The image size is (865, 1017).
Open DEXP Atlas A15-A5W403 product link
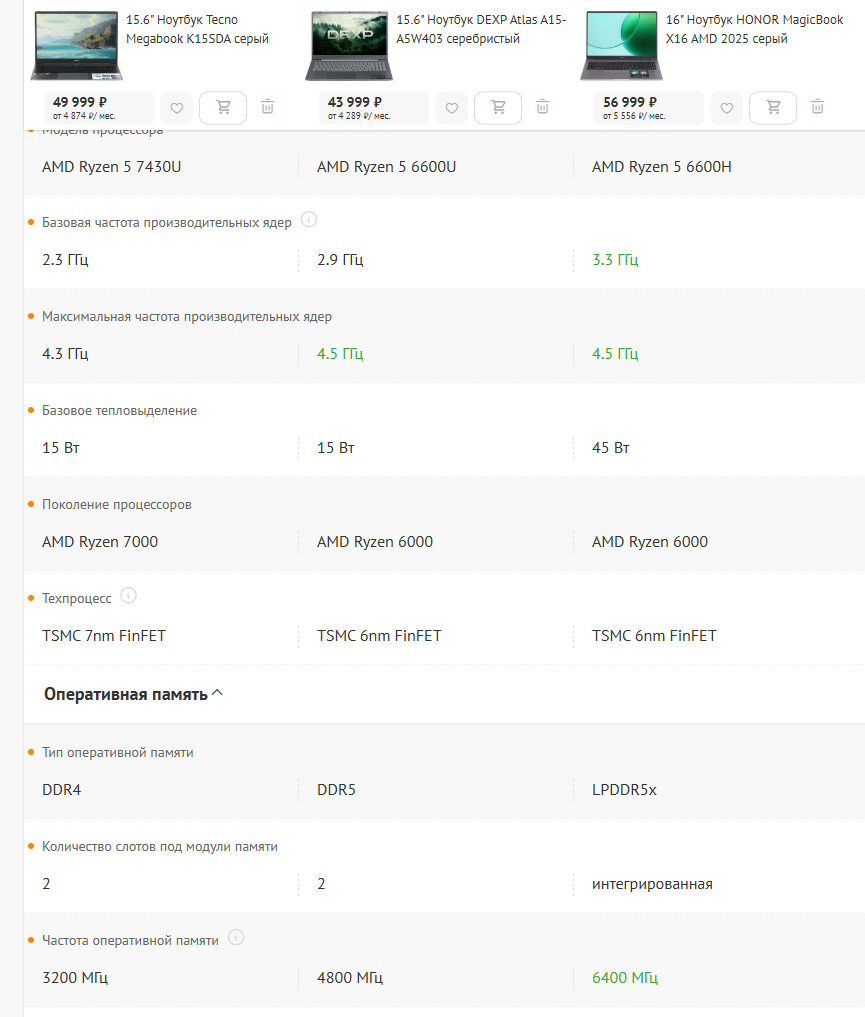481,29
